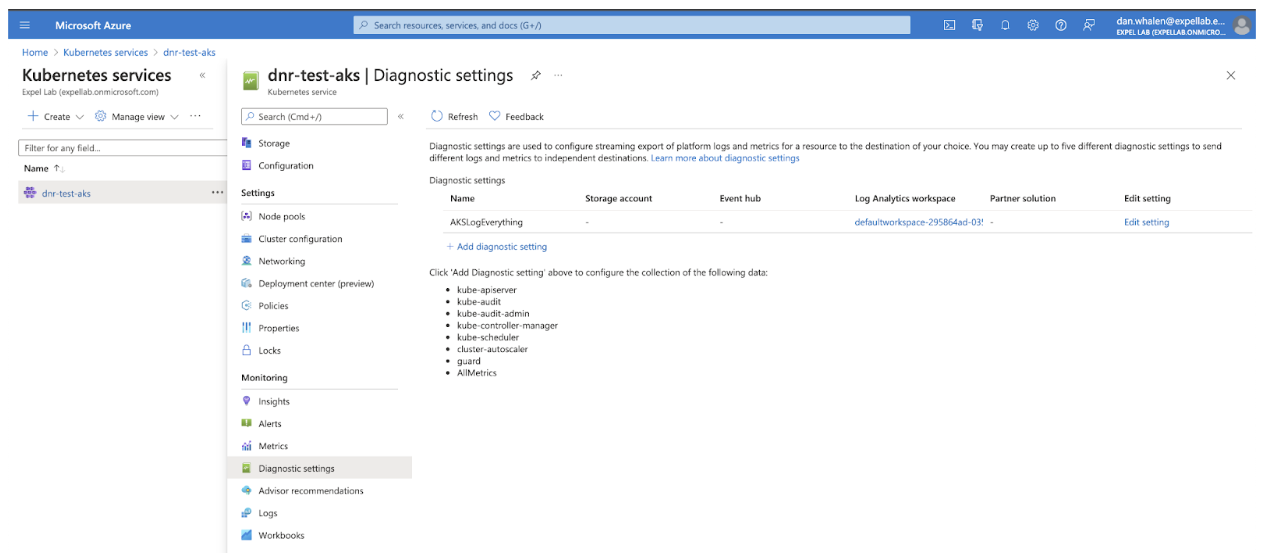This screenshot has width=1268, height=560.
Task: Open more options next to pin icon
Action: point(558,75)
